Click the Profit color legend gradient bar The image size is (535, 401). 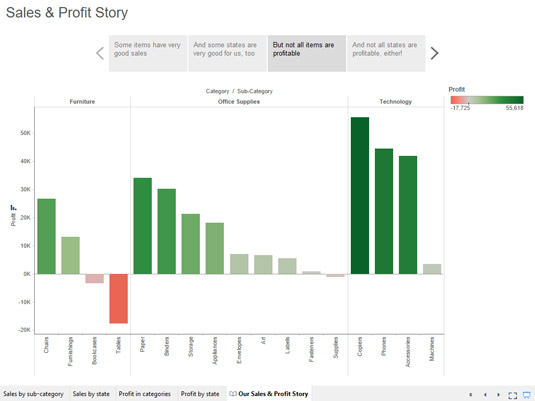(x=487, y=100)
